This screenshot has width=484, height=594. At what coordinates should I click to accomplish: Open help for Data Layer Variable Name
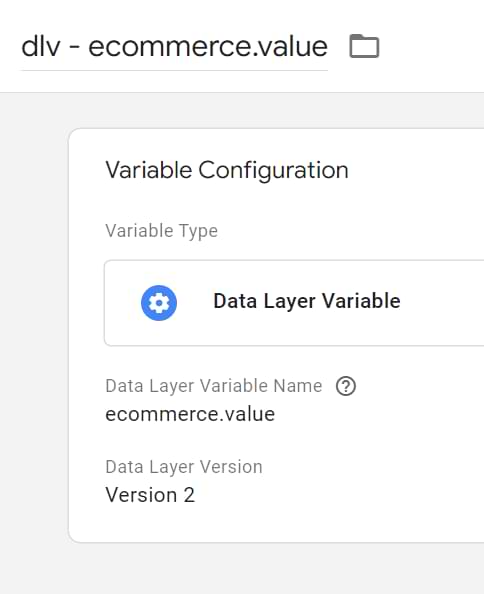346,386
